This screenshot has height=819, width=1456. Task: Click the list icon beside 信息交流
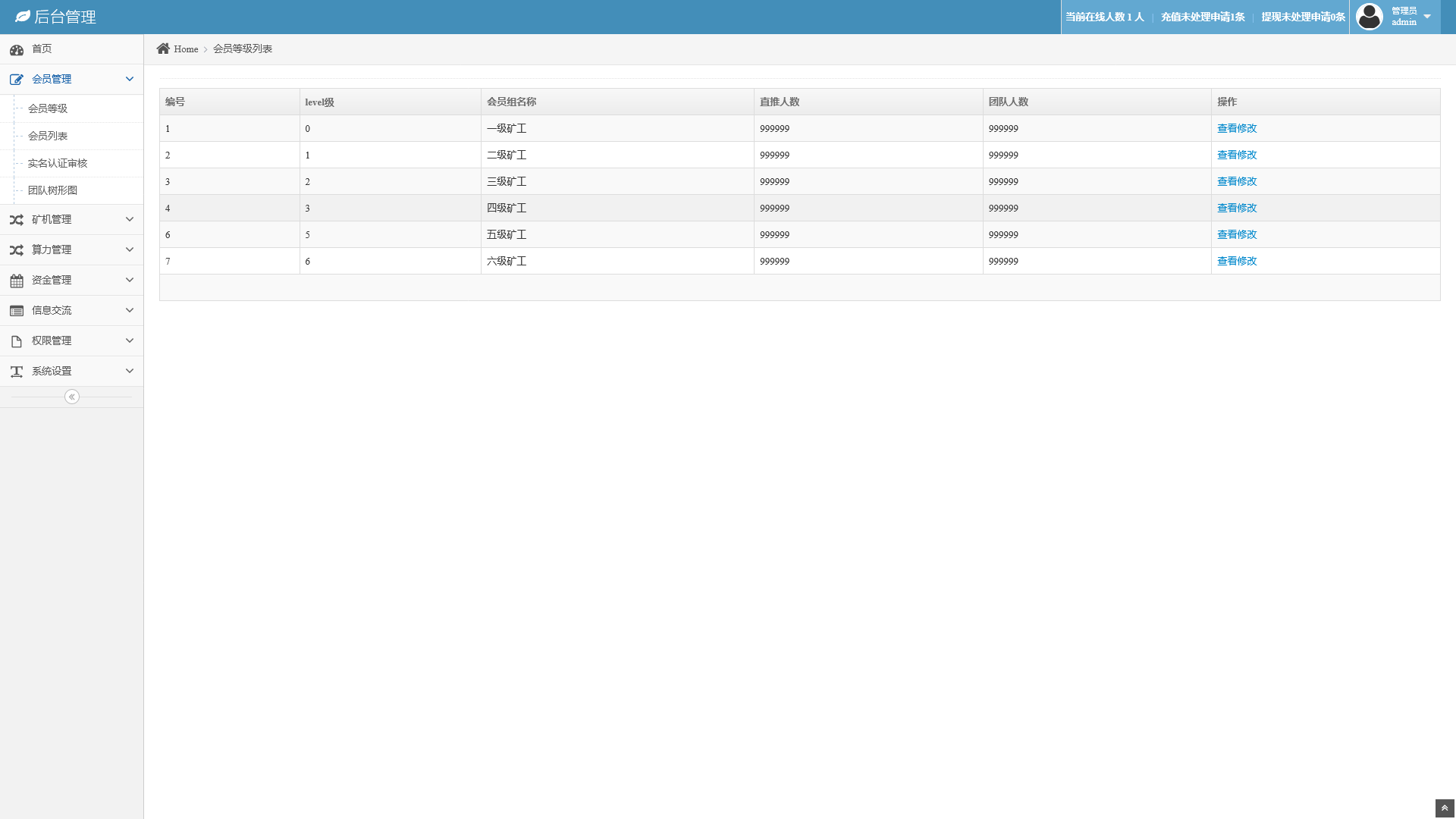pos(17,311)
